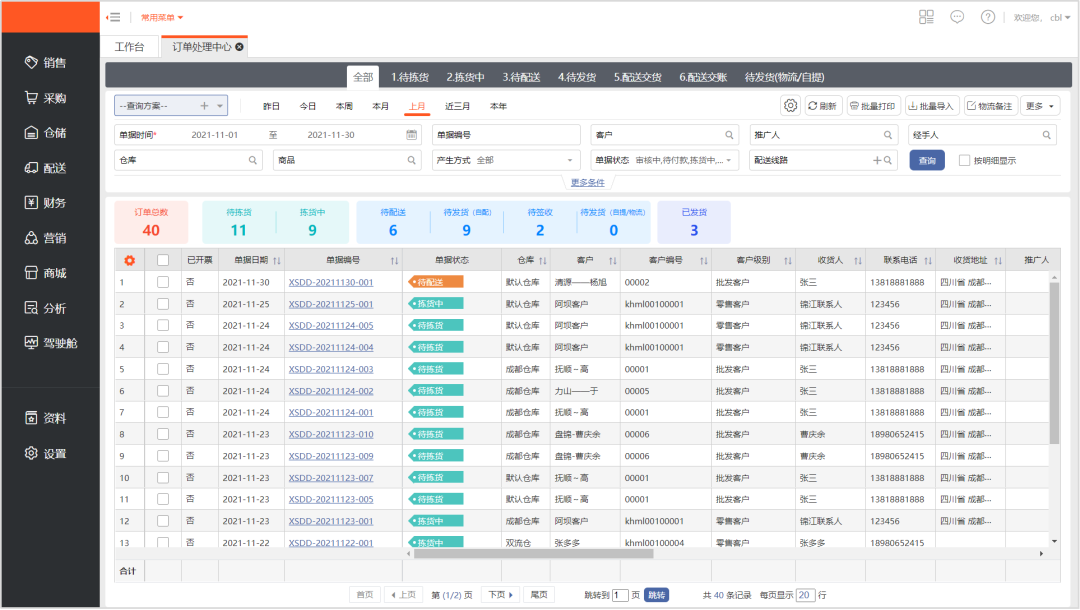Viewport: 1080px width, 610px height.
Task: Open the help question mark icon
Action: tap(987, 17)
